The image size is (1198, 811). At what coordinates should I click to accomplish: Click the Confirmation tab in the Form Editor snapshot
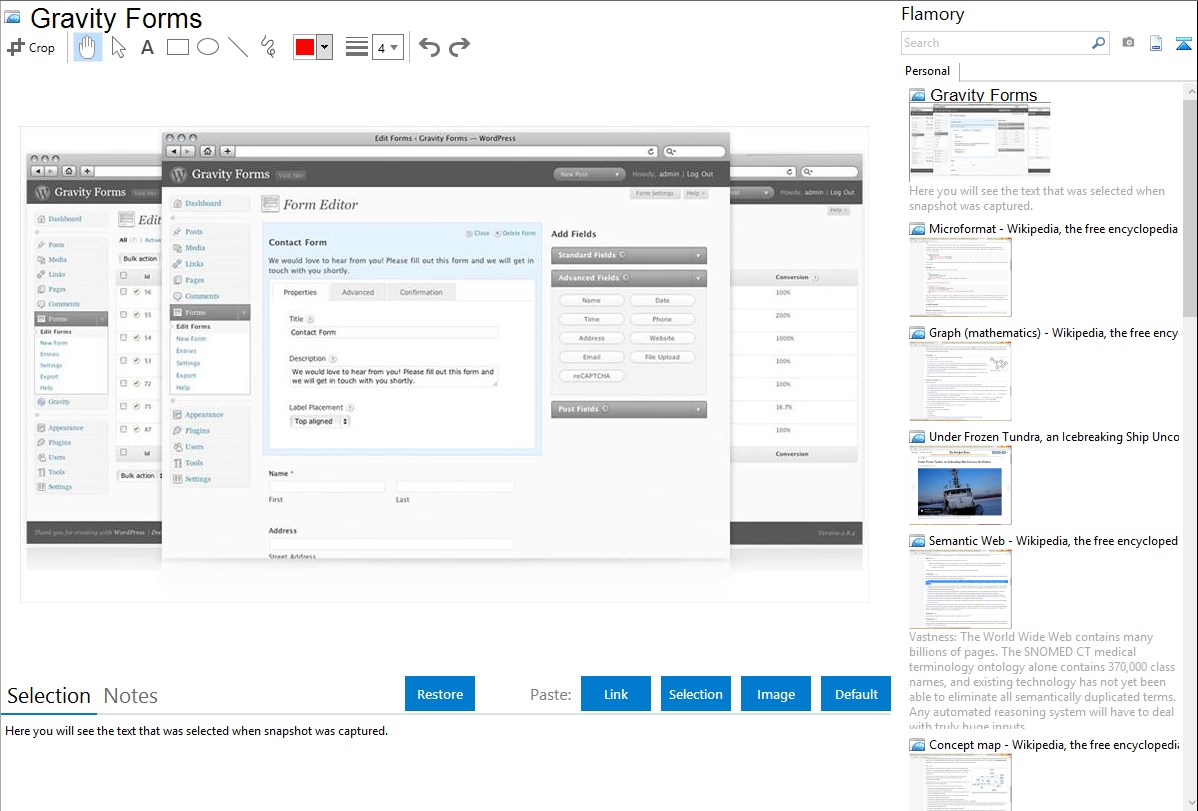[x=421, y=292]
